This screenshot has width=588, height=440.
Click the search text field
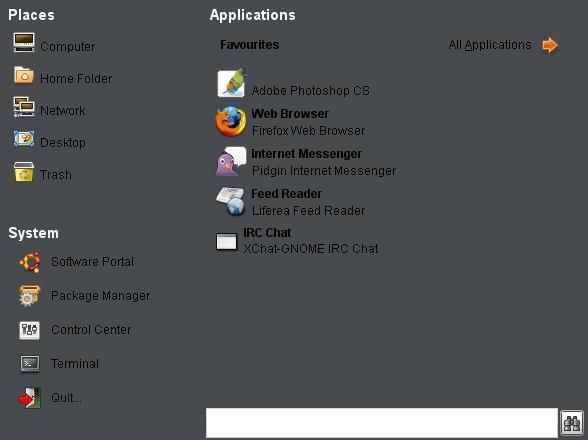click(382, 423)
